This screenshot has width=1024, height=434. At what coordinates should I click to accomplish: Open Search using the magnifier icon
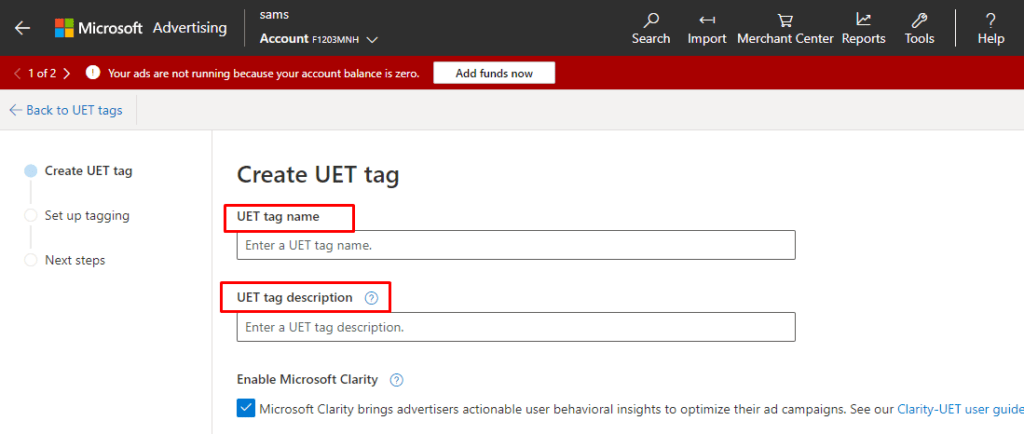[650, 20]
